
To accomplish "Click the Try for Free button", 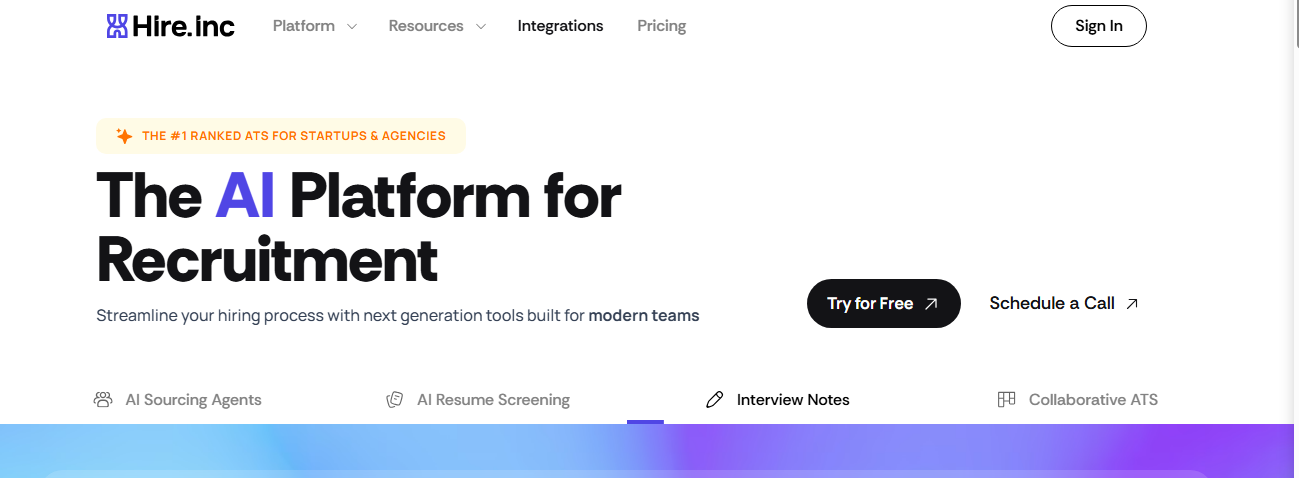I will click(884, 303).
